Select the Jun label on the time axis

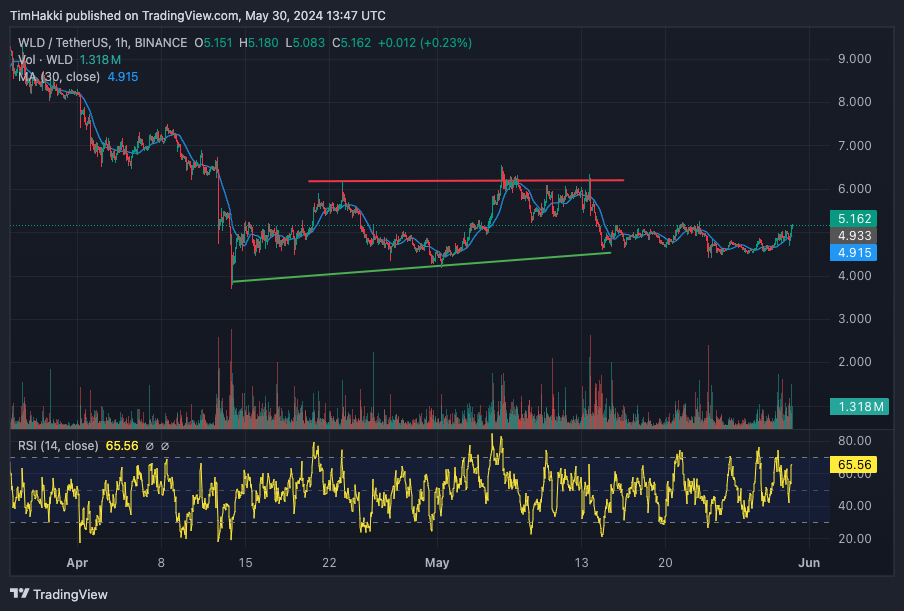click(x=808, y=563)
